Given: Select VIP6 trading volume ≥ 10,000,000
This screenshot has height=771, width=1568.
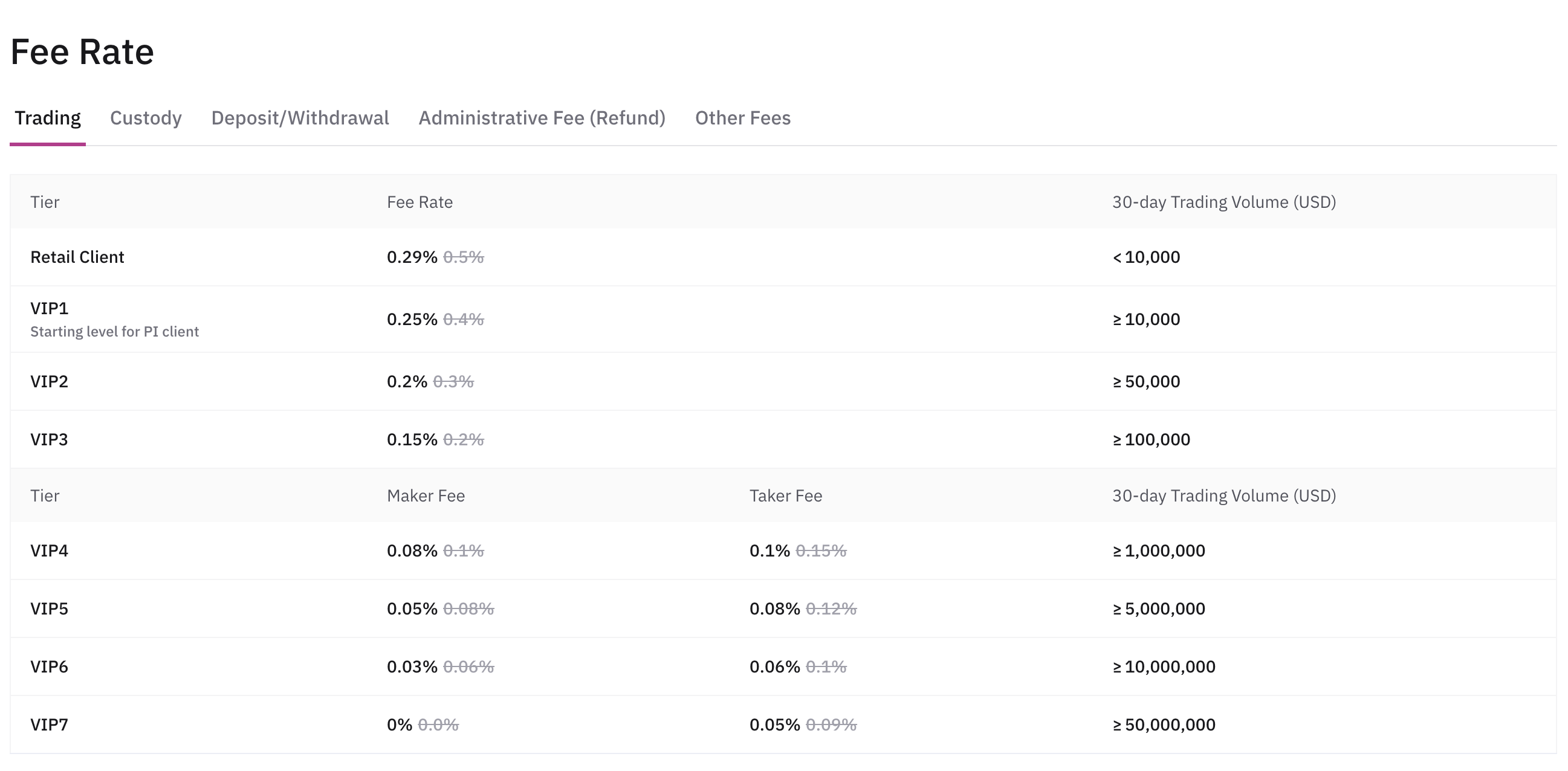Looking at the screenshot, I should click(1164, 666).
